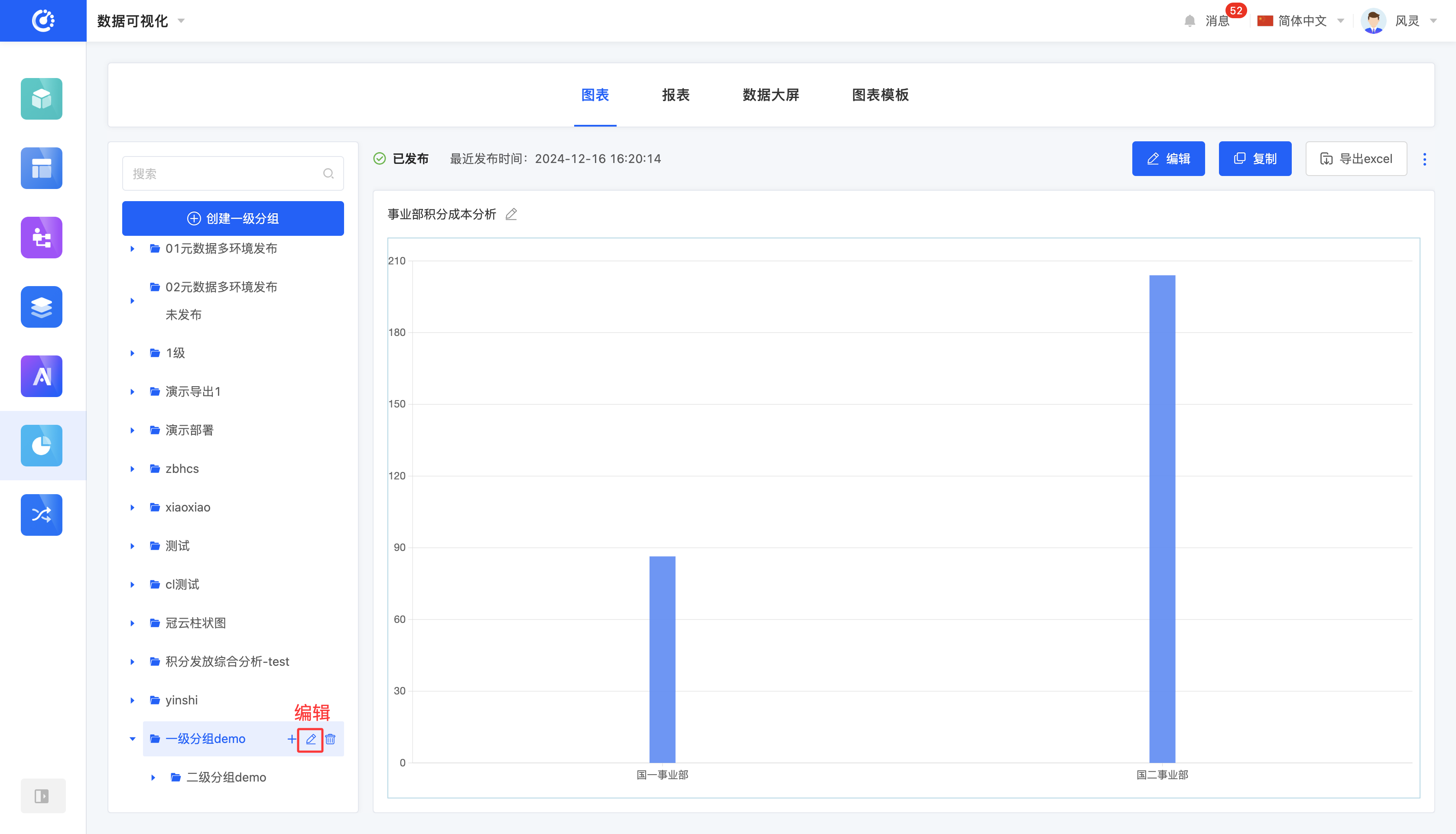Open the purple AI module icon

coord(41,376)
